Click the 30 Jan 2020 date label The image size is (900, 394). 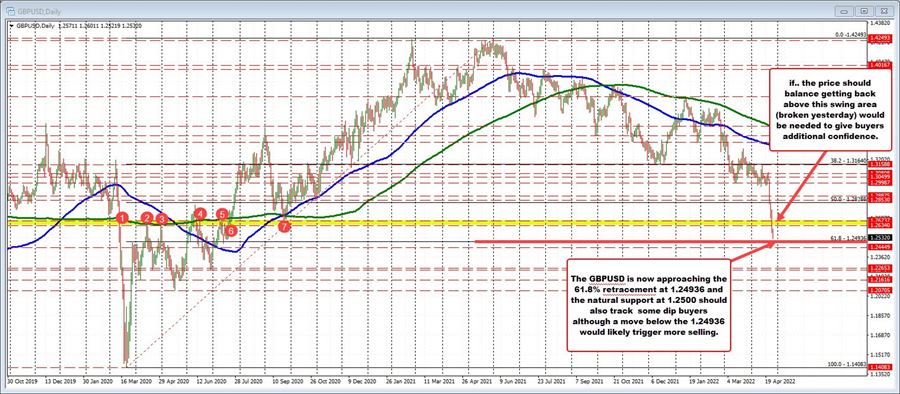coord(99,381)
